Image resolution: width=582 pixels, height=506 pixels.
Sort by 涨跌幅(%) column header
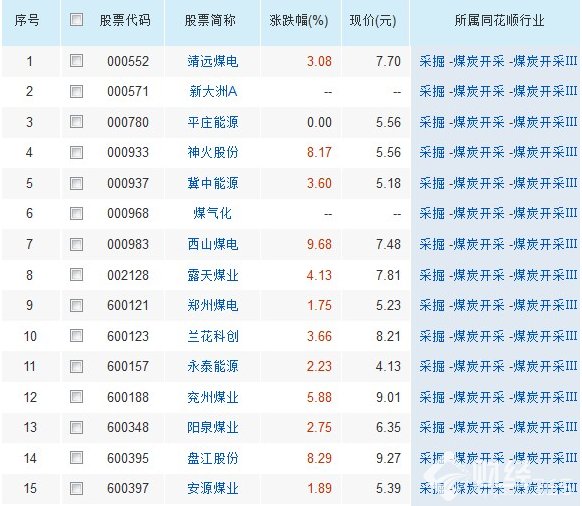coord(299,20)
